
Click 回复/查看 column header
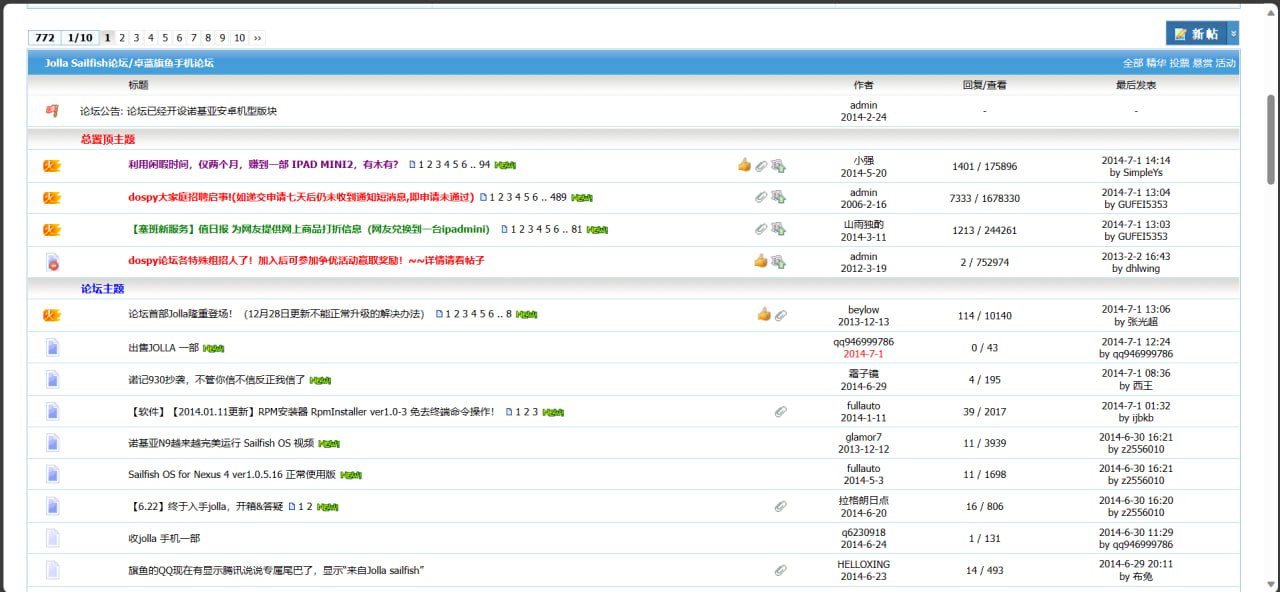coord(985,85)
